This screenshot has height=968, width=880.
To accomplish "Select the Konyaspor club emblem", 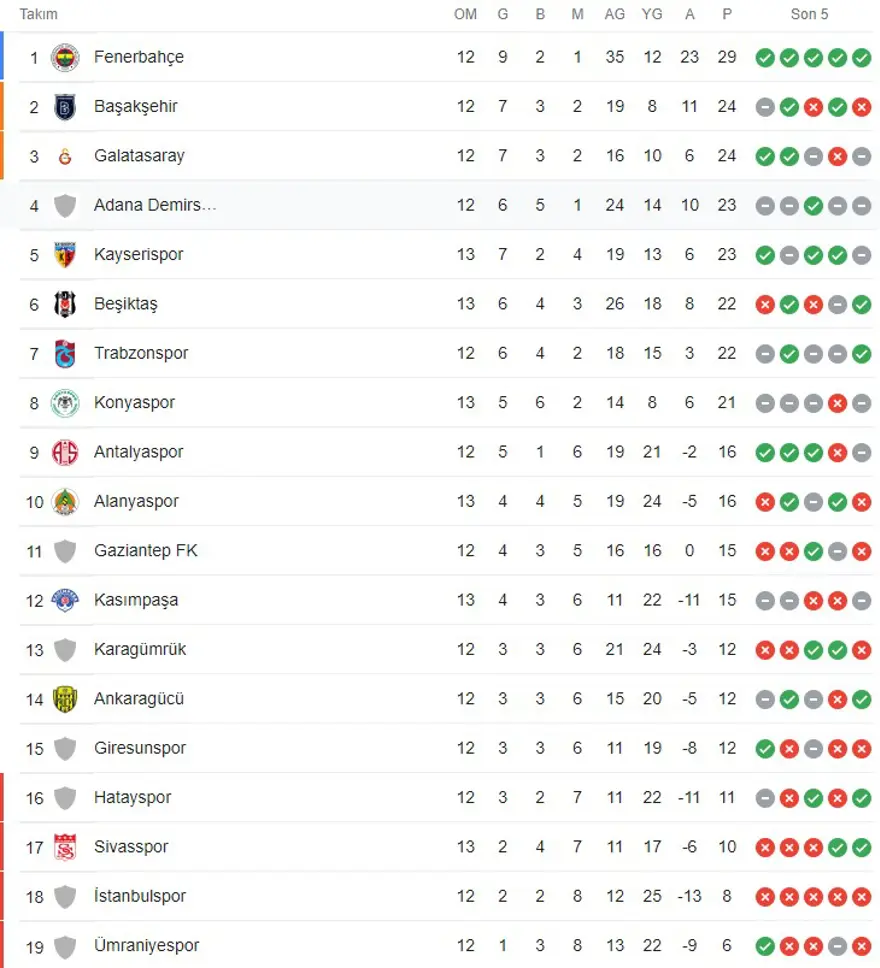I will (65, 403).
